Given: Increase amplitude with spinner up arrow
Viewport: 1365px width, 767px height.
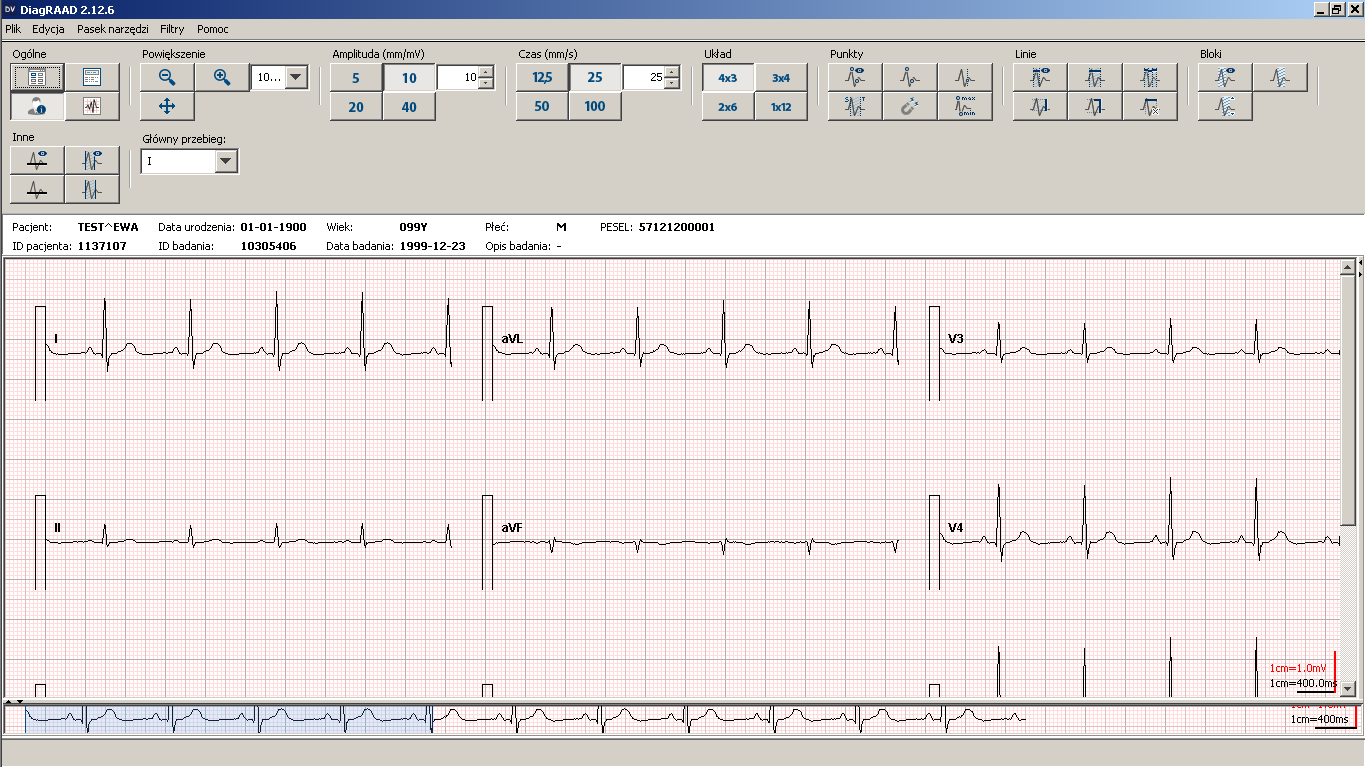Looking at the screenshot, I should [x=486, y=72].
